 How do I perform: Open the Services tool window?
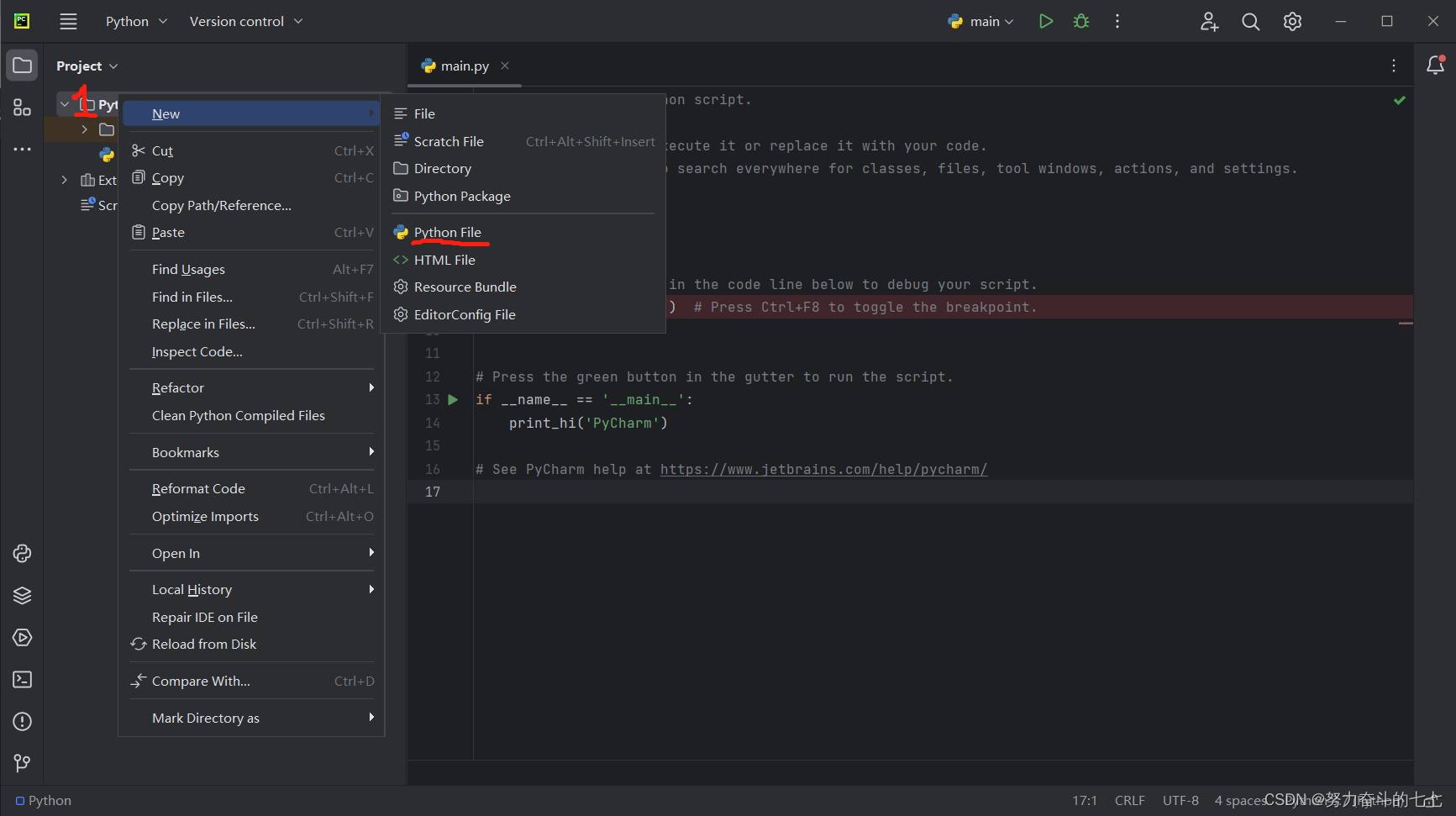point(23,637)
